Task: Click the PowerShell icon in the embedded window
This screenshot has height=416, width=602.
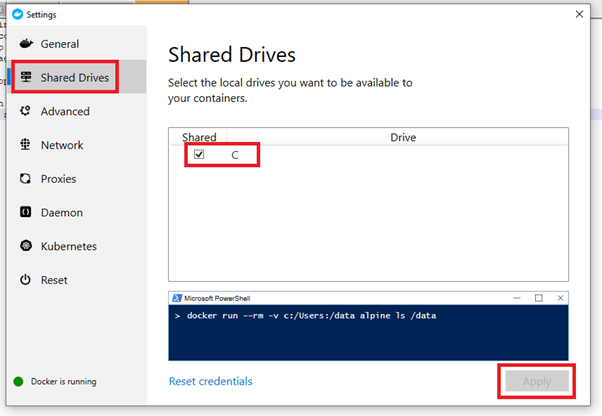Action: [177, 298]
